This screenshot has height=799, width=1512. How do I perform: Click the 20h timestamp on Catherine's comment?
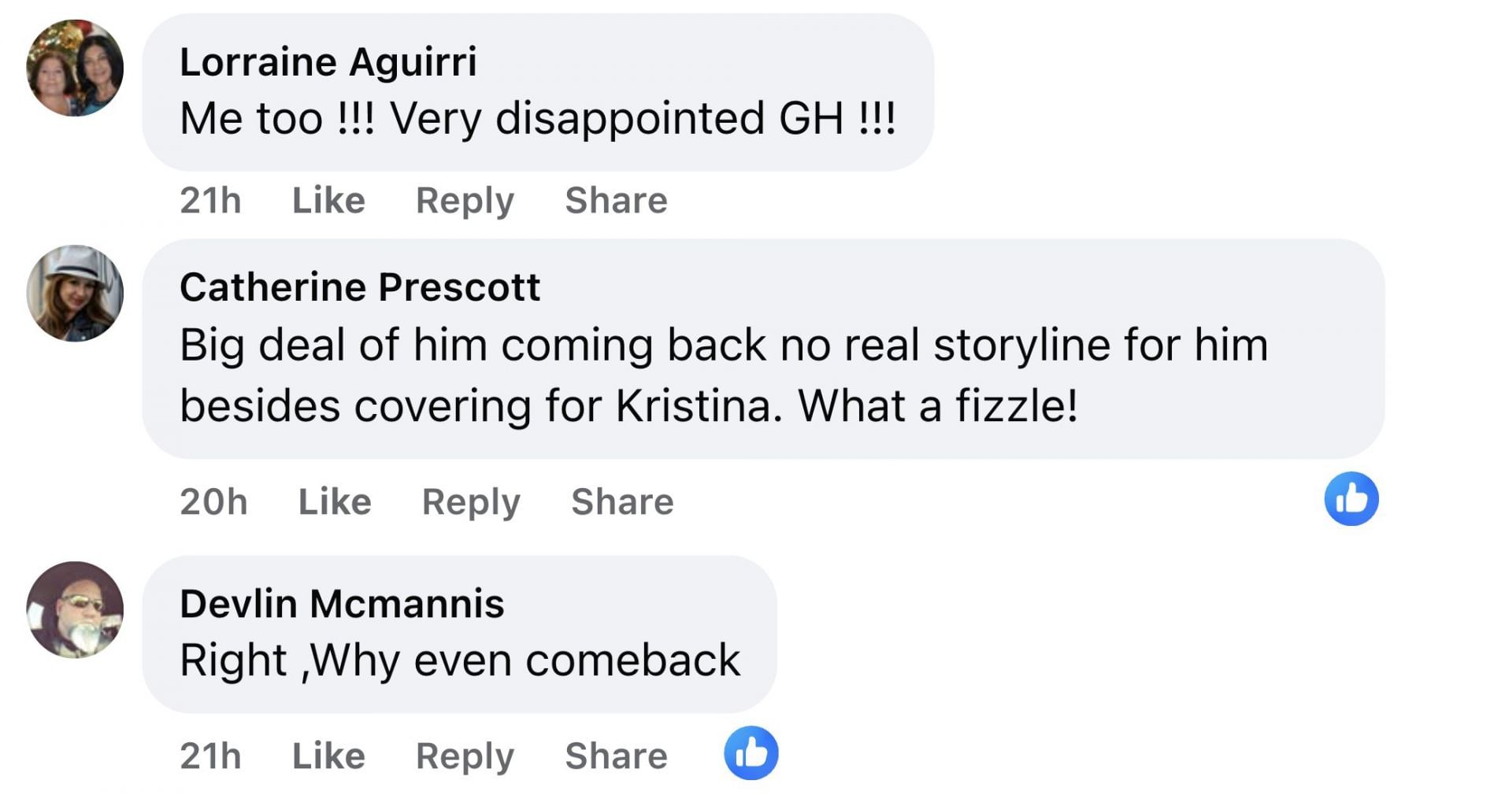point(213,502)
